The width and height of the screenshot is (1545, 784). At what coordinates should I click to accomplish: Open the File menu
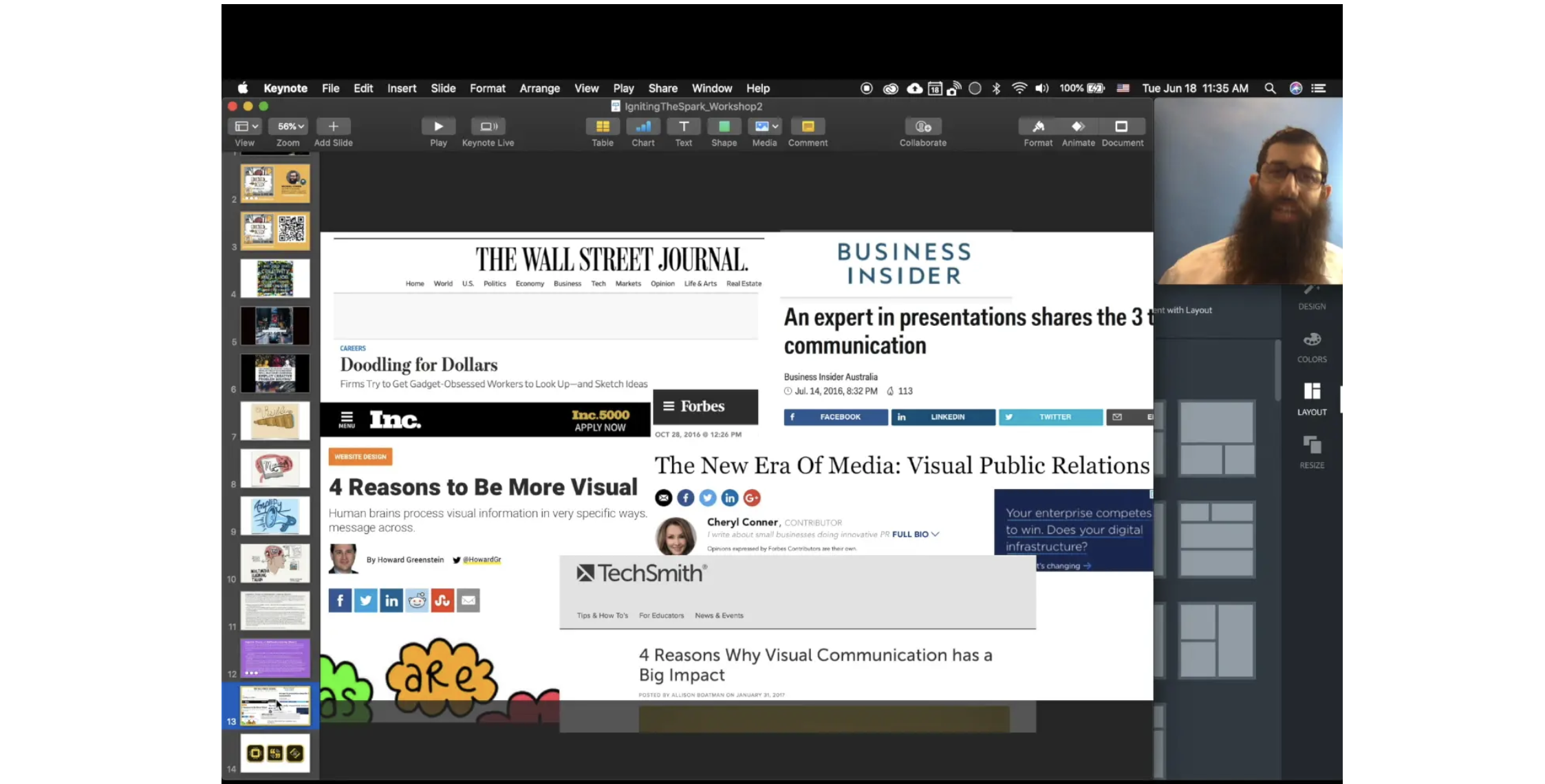point(331,88)
